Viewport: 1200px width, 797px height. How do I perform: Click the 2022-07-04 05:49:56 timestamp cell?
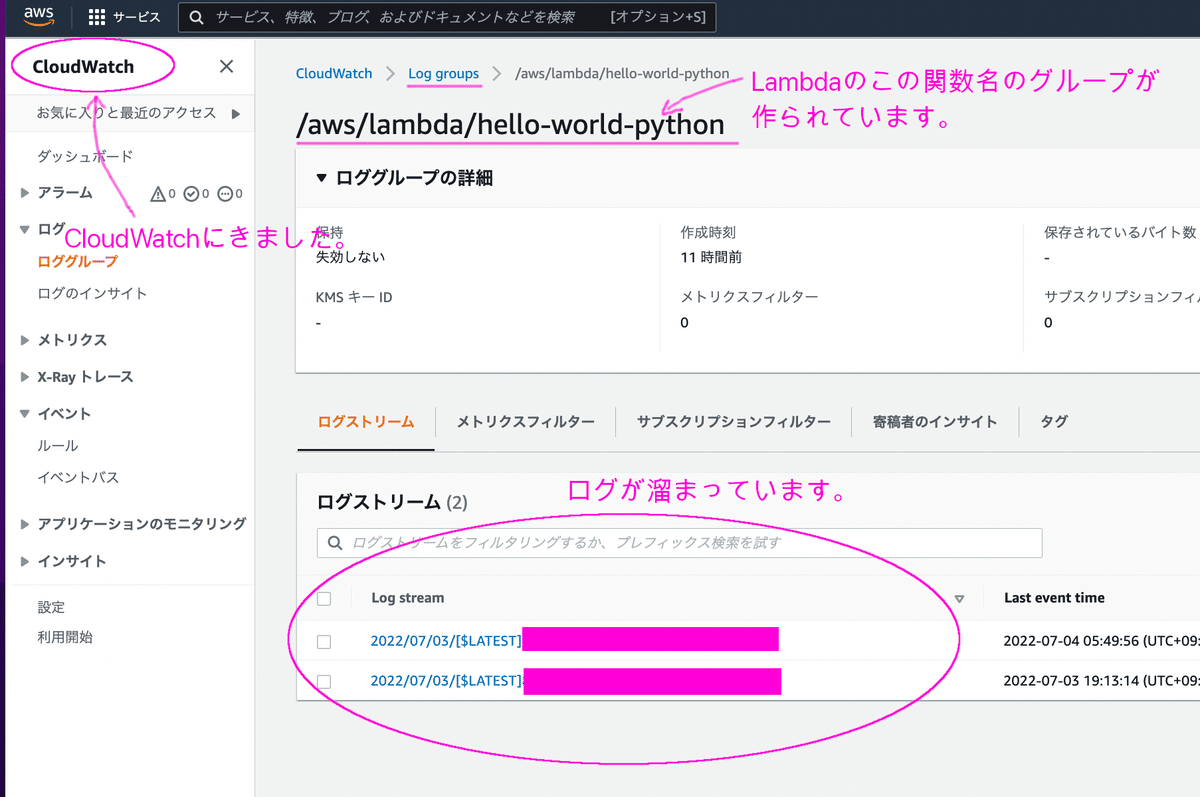pos(1100,641)
